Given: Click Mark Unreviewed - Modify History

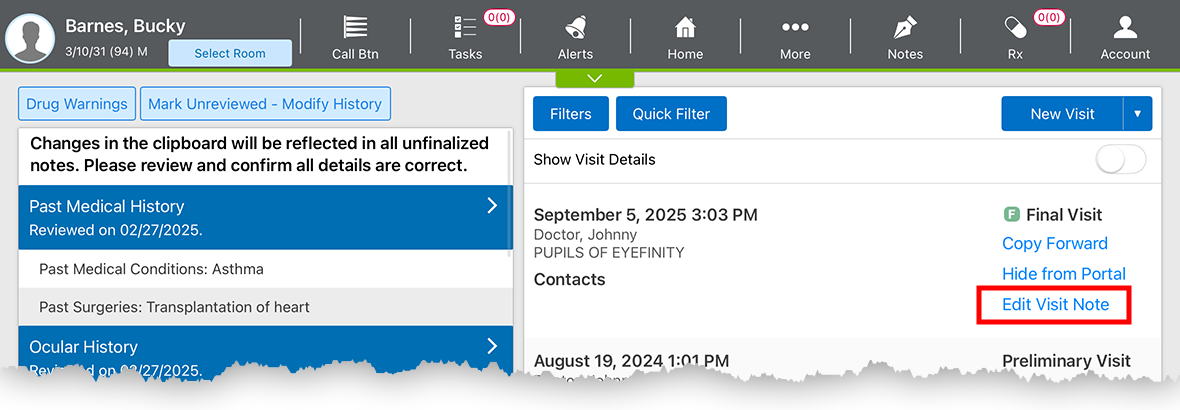Looking at the screenshot, I should [265, 104].
